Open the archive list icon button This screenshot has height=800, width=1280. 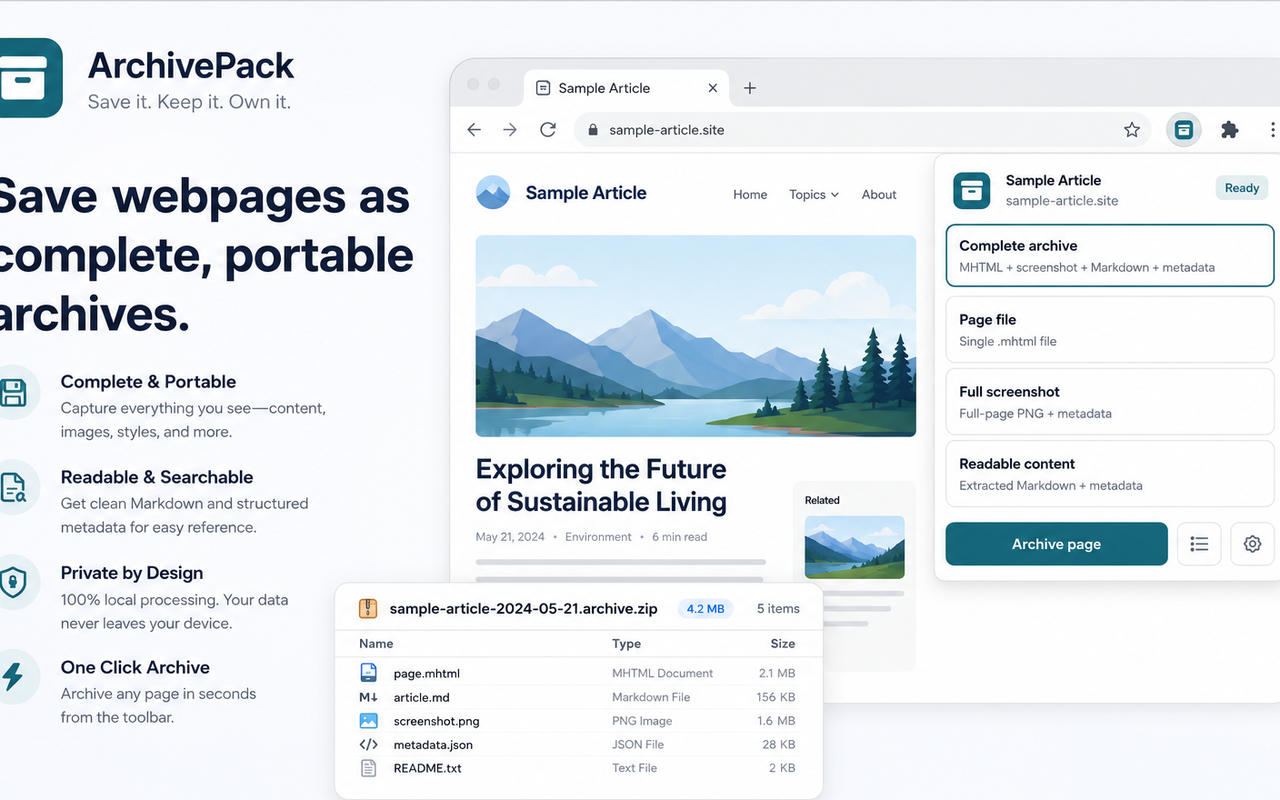pos(1199,544)
